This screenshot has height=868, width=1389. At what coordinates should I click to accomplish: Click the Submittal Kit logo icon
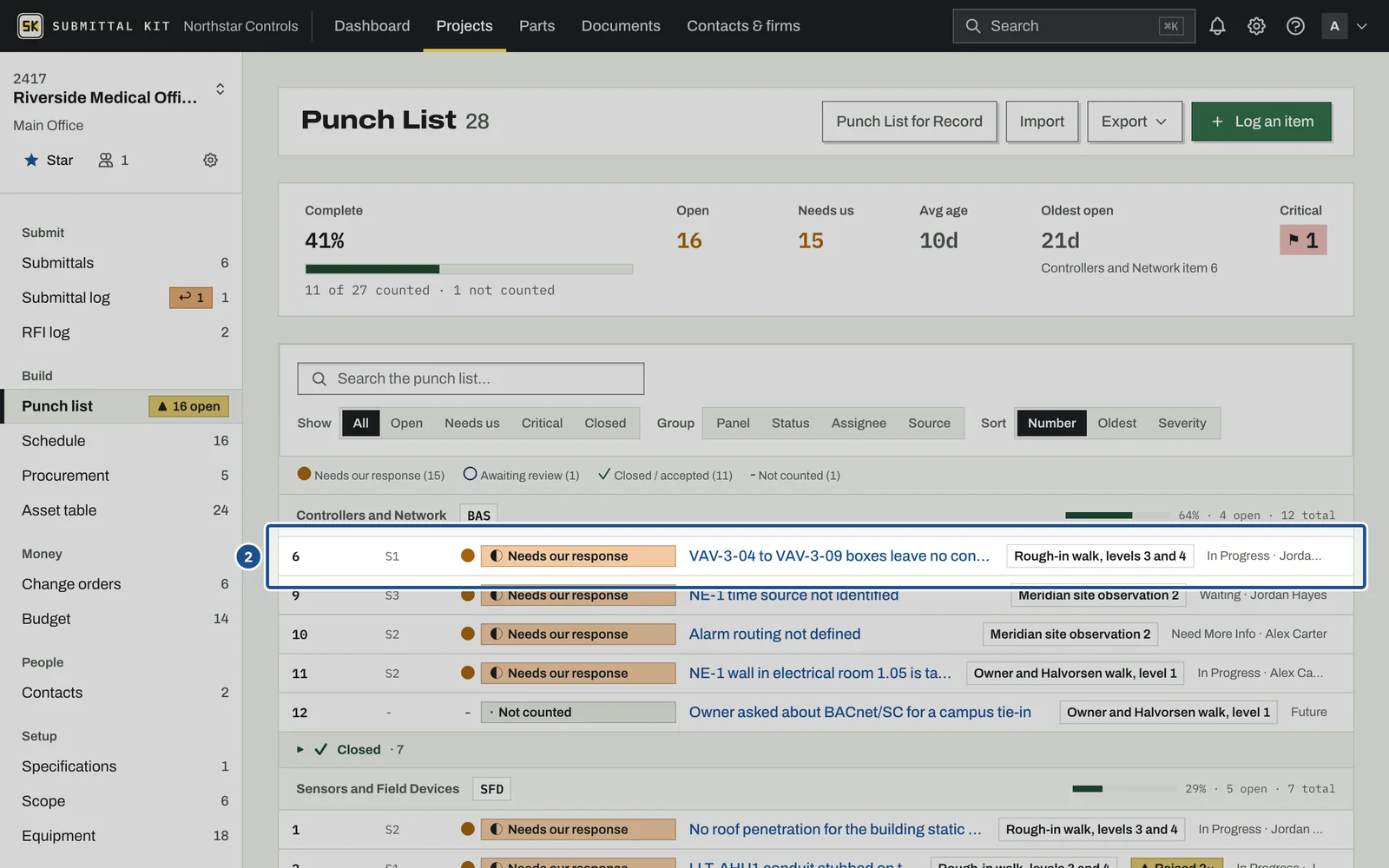tap(30, 26)
